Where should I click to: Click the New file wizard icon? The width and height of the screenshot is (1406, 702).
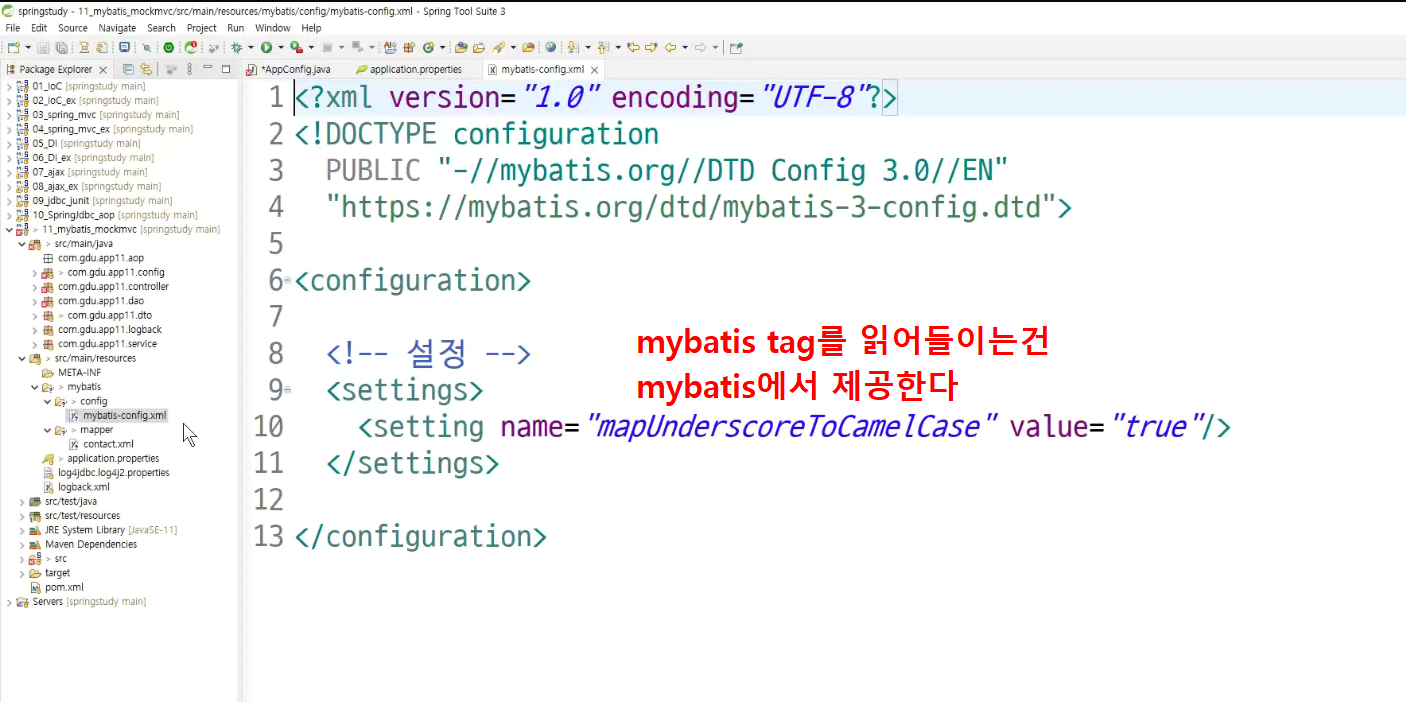[x=14, y=47]
